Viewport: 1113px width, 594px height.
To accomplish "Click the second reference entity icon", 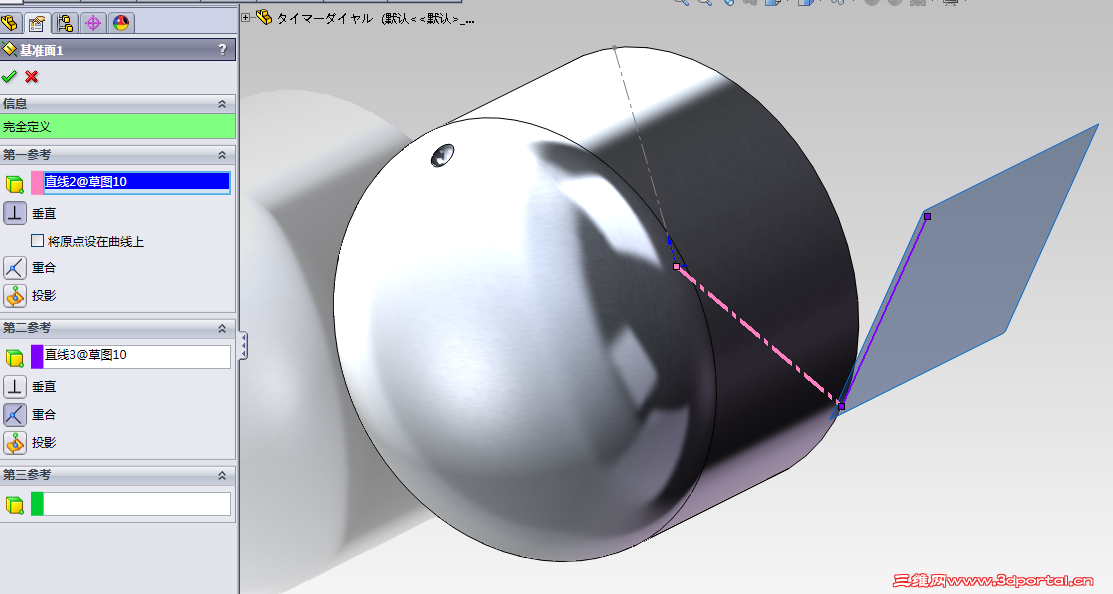I will tap(14, 358).
